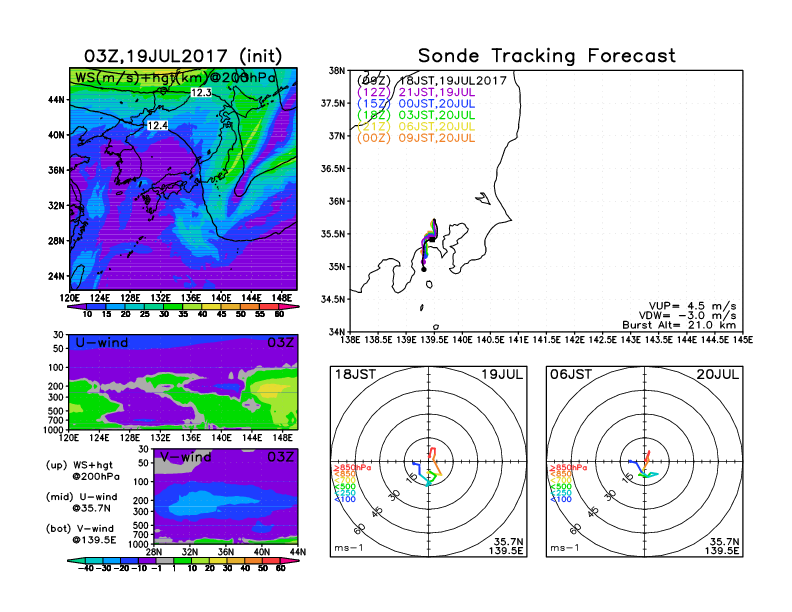Click the "38N" axis label on the sonde map
The height and width of the screenshot is (612, 792).
coord(337,70)
